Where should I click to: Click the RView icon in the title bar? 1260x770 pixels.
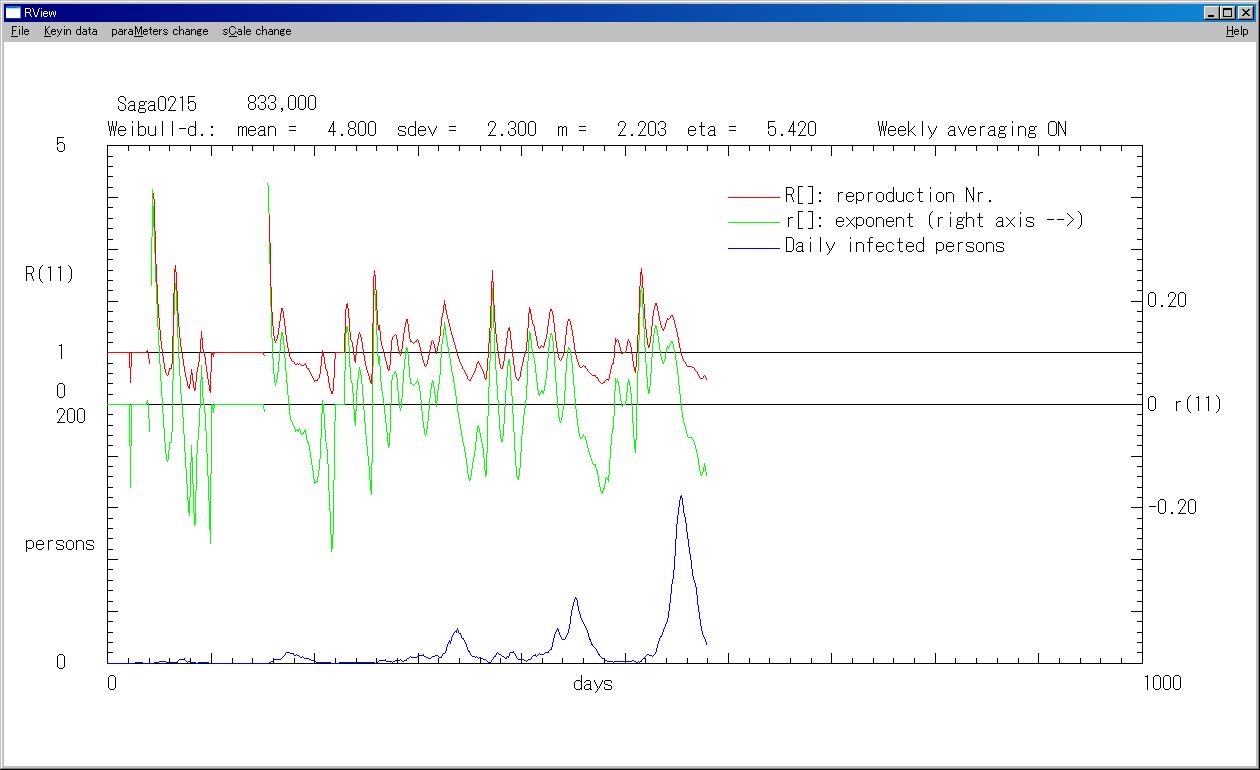[12, 13]
